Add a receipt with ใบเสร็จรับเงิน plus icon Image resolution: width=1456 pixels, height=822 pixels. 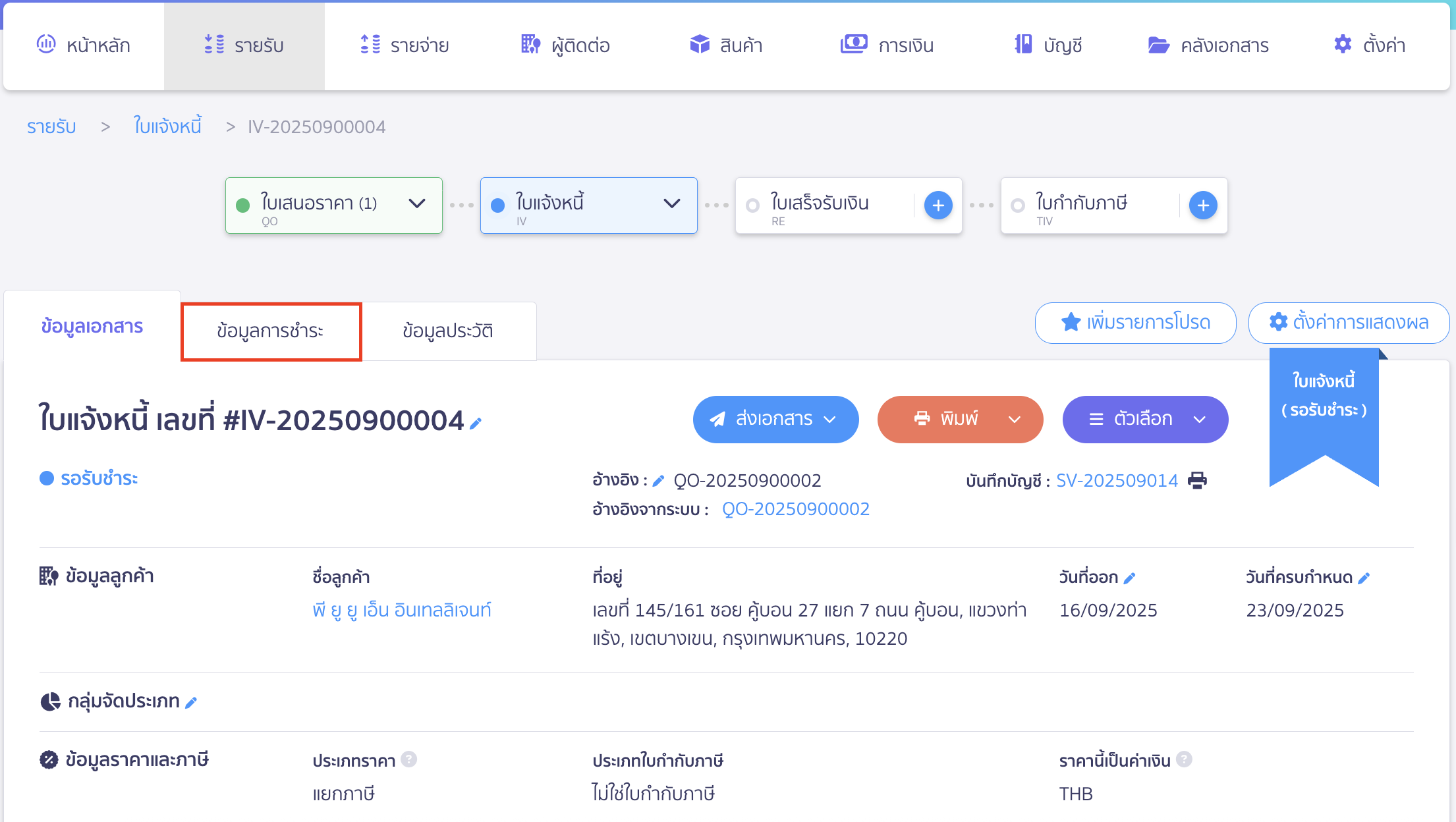click(x=938, y=205)
